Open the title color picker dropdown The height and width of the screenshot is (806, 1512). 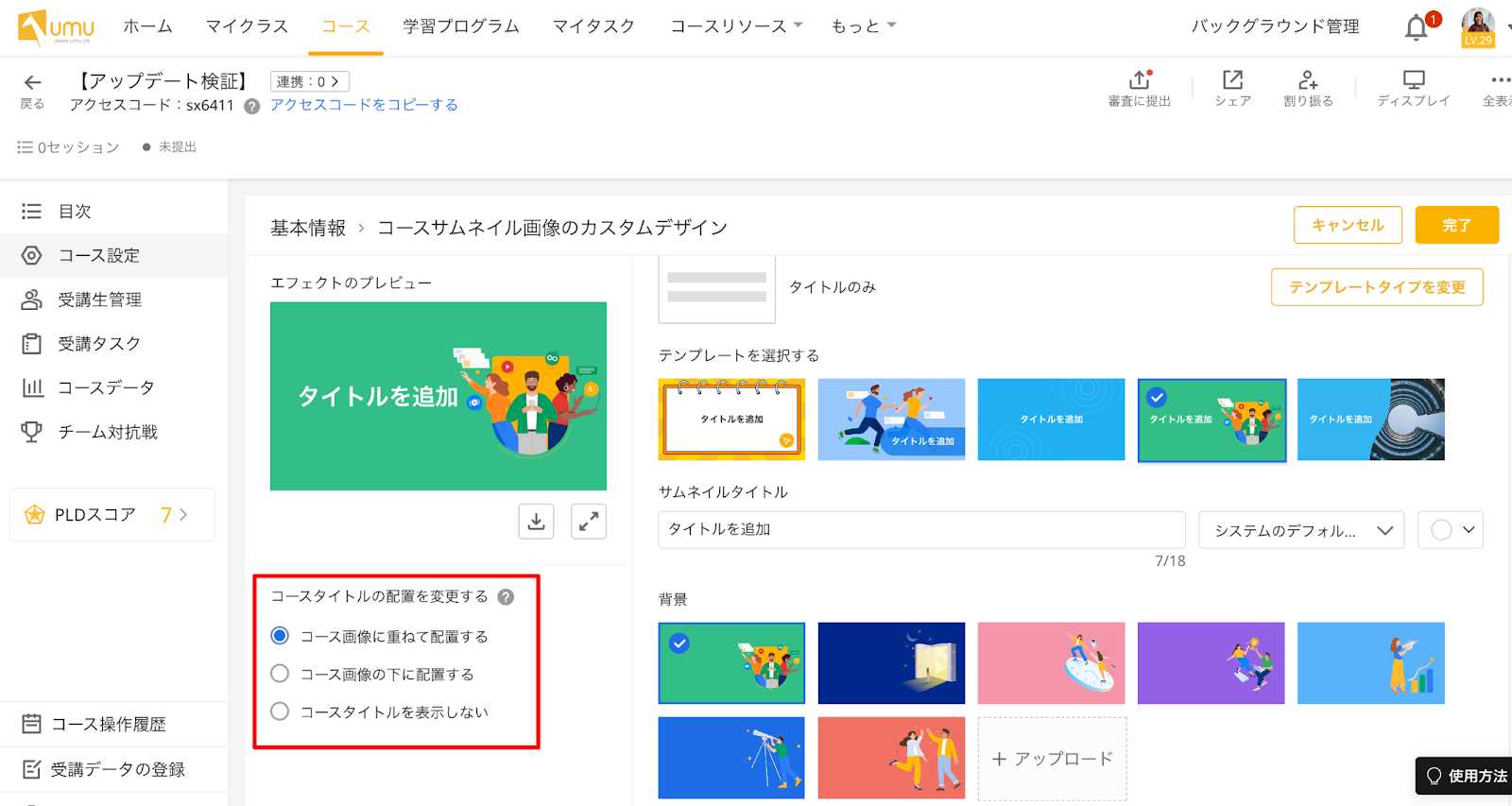tap(1451, 530)
